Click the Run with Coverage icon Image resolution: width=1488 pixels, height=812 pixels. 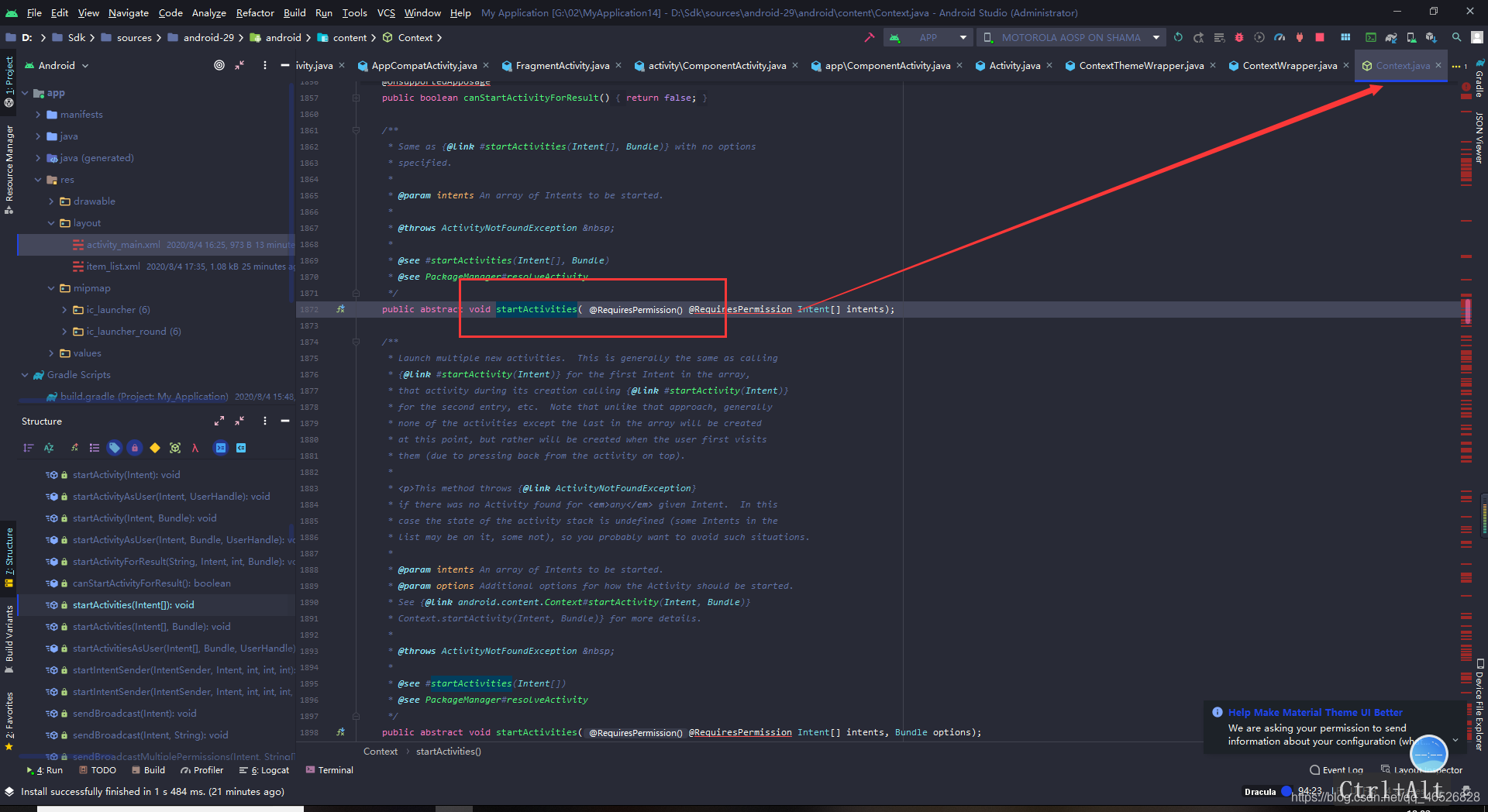[1259, 37]
